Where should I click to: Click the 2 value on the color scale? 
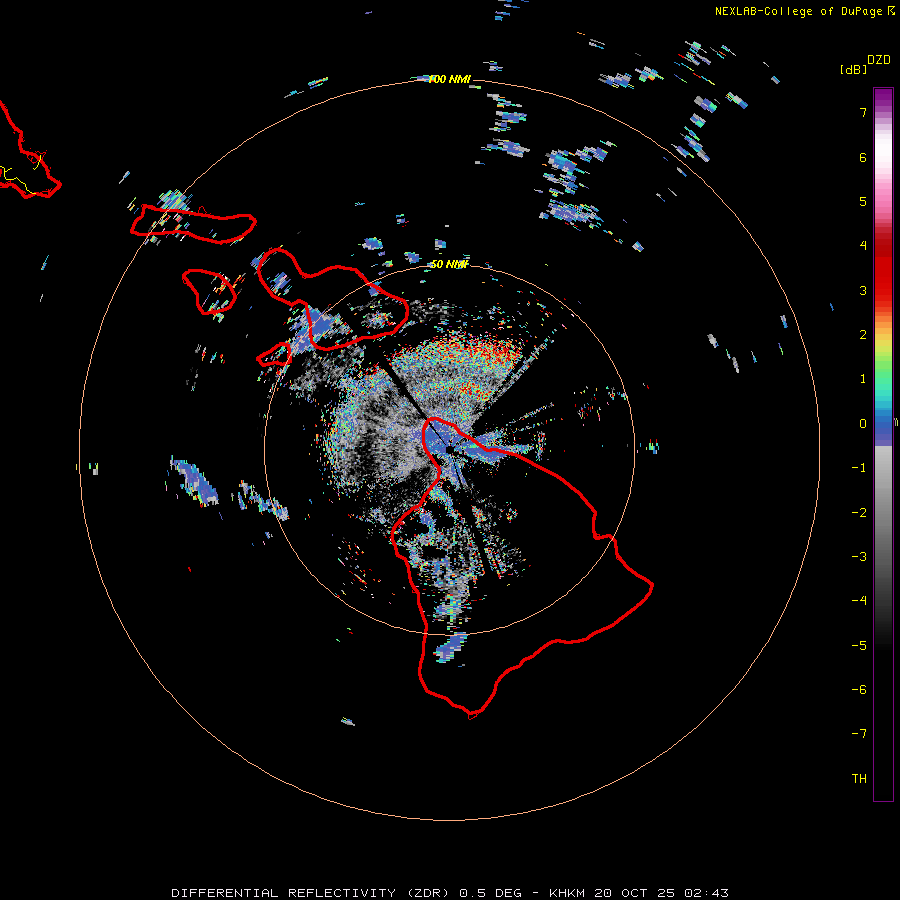click(863, 335)
